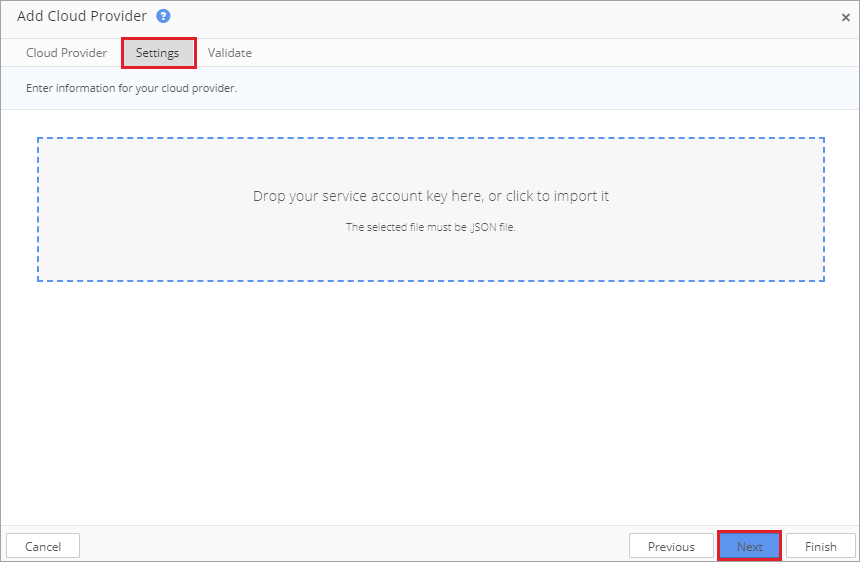Click the 'Enter information for your cloud provider' banner
This screenshot has width=860, height=562.
tap(430, 88)
